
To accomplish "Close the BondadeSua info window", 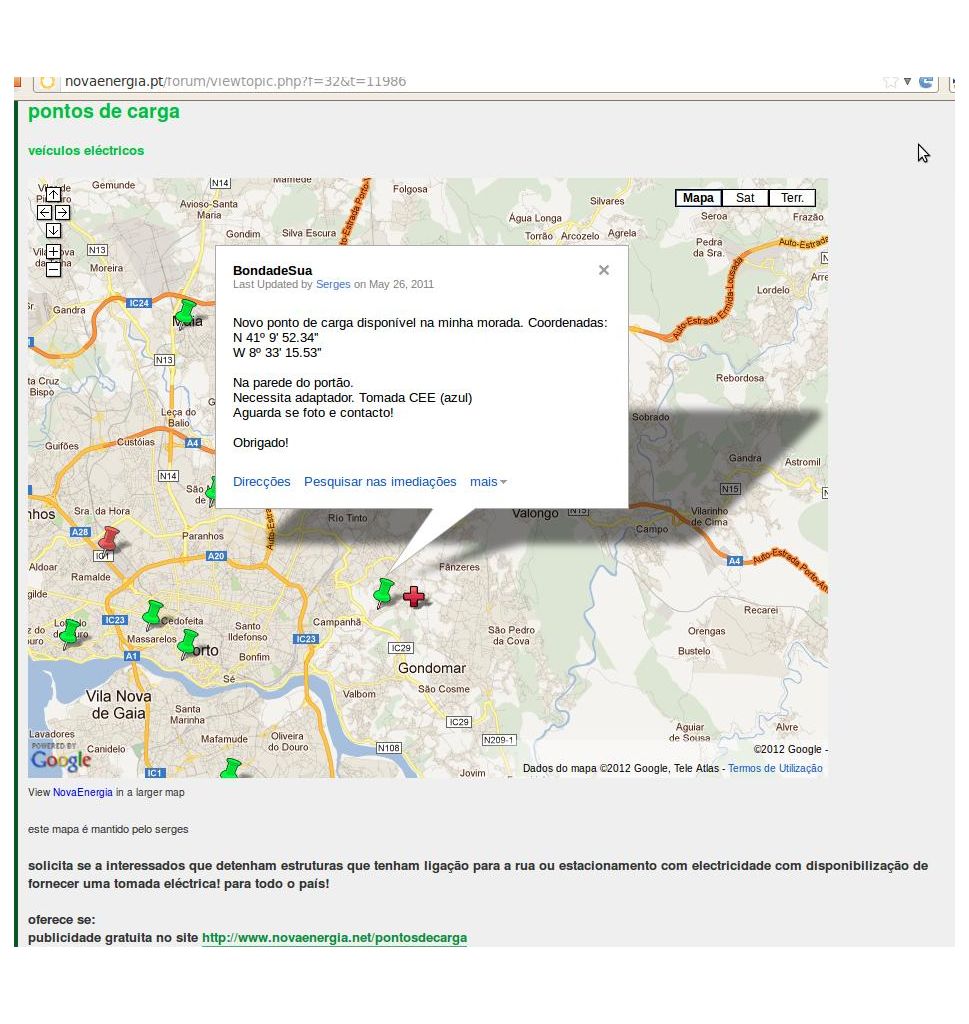I will point(604,270).
